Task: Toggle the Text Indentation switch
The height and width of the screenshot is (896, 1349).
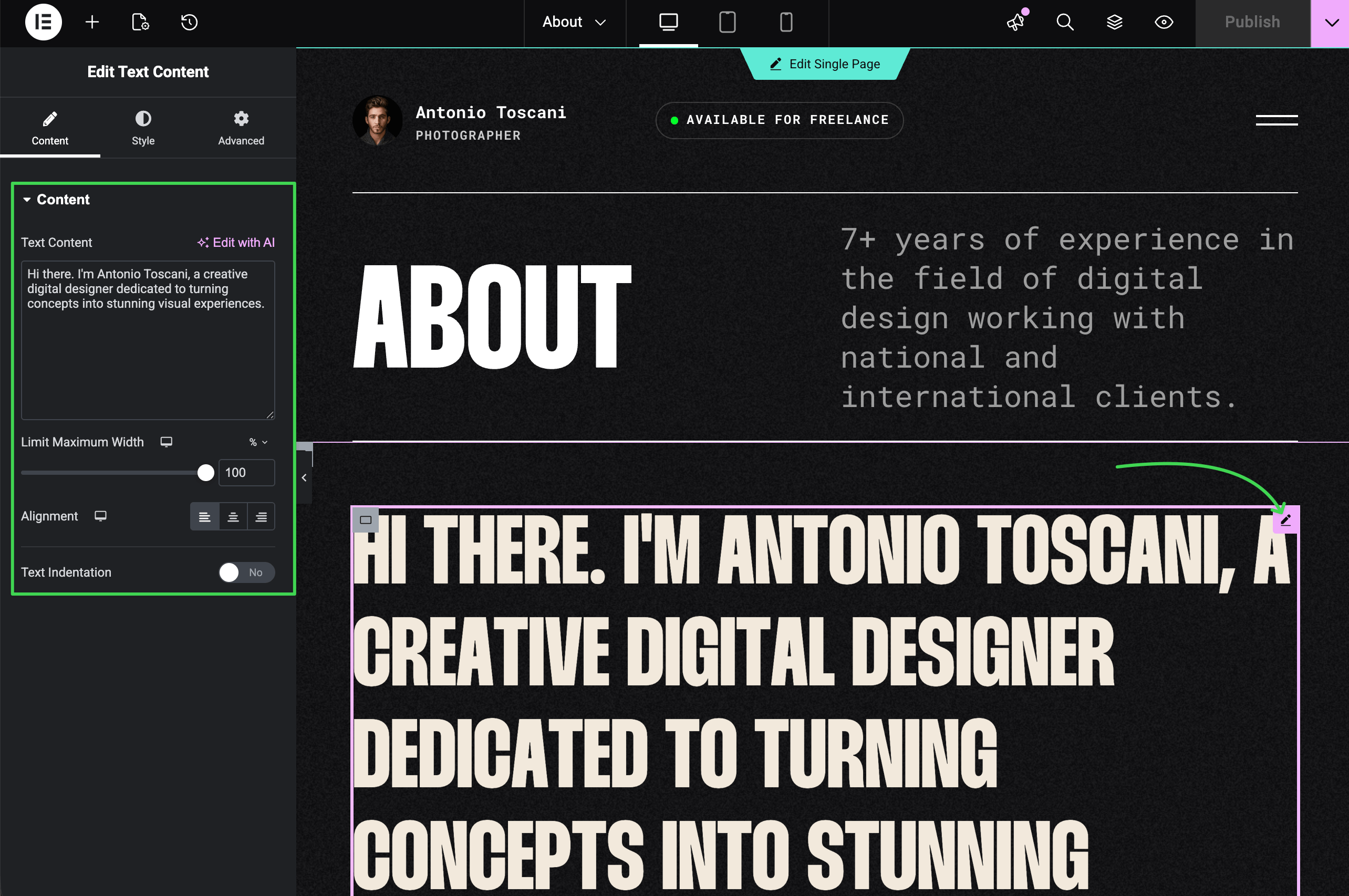Action: click(x=246, y=572)
